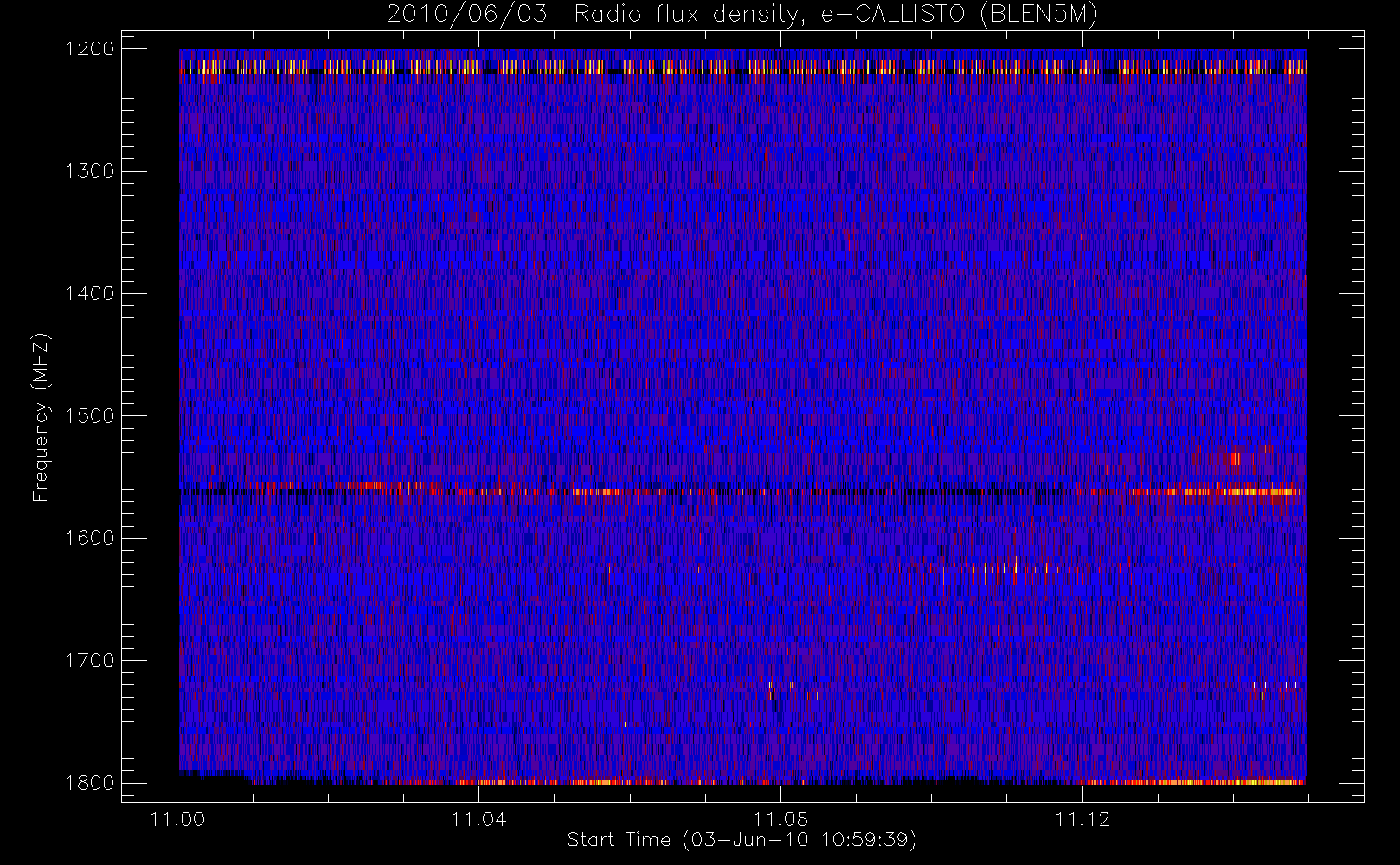1400x865 pixels.
Task: Click the 1800 frequency tick label
Action: click(x=90, y=782)
